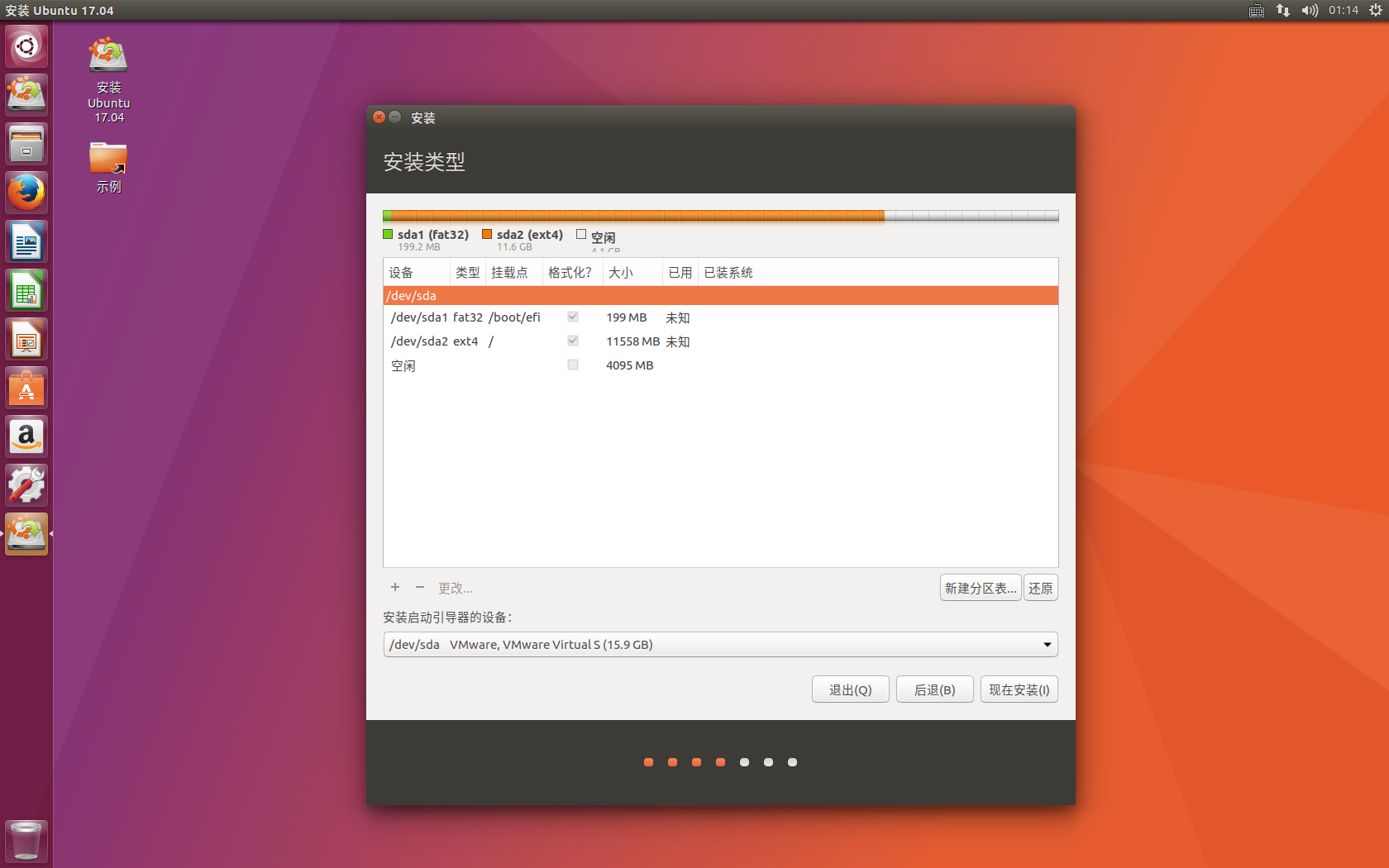Click the 挂载点 column header
This screenshot has height=868, width=1389.
(x=513, y=273)
